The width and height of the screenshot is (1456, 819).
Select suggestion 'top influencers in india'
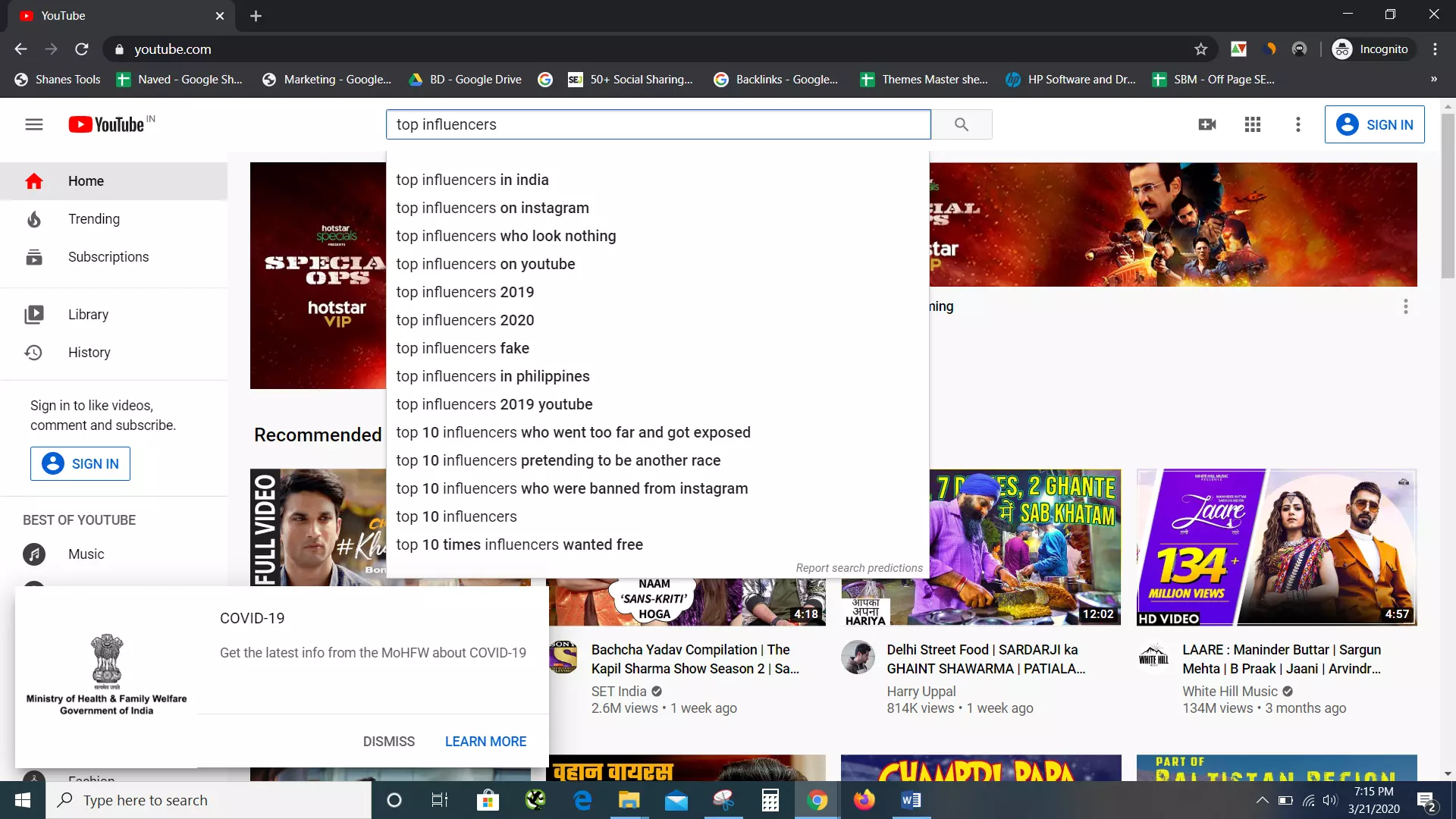pyautogui.click(x=657, y=180)
